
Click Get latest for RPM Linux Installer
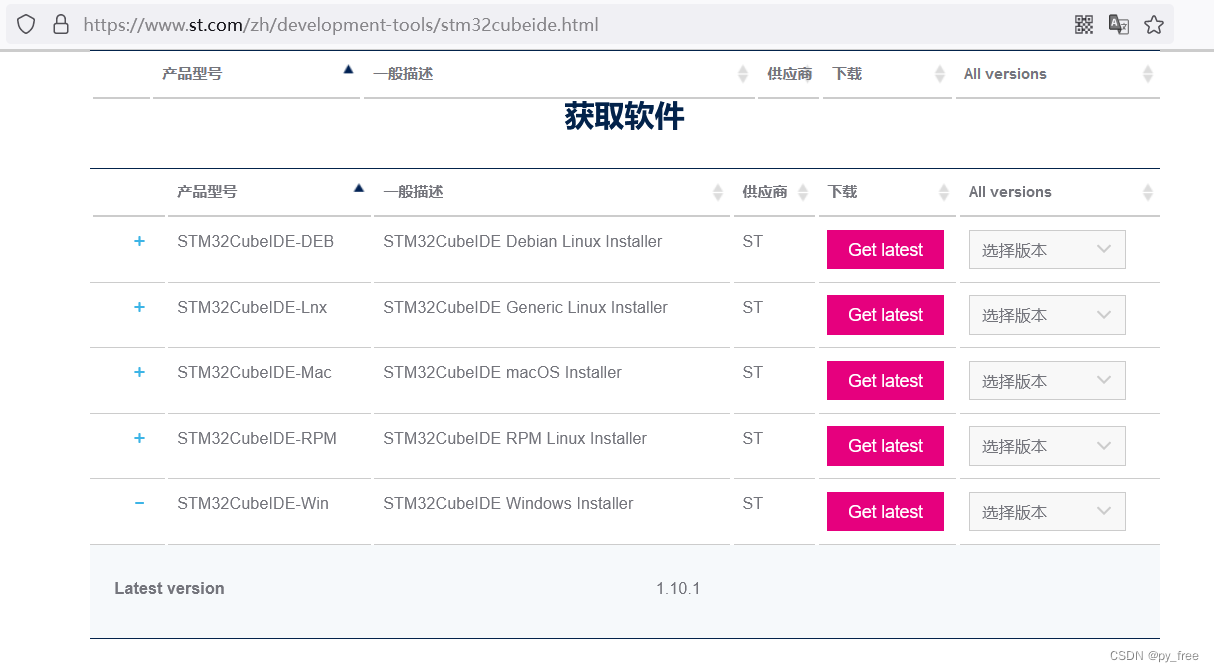[x=885, y=446]
